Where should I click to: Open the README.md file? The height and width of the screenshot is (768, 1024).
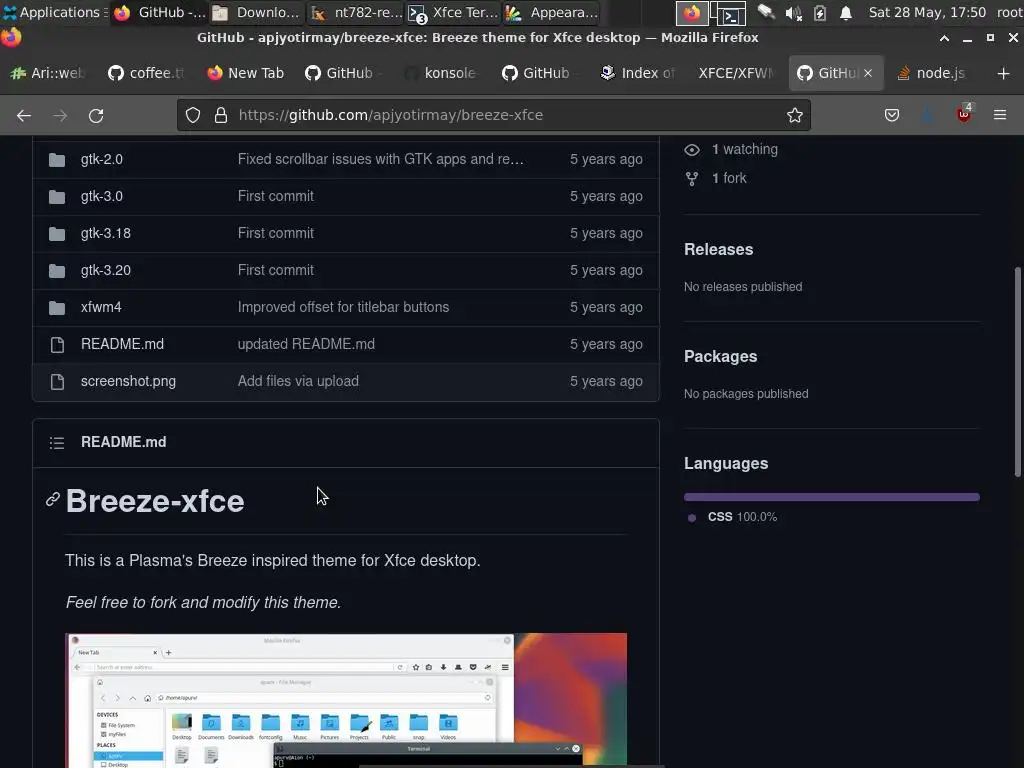[x=122, y=344]
